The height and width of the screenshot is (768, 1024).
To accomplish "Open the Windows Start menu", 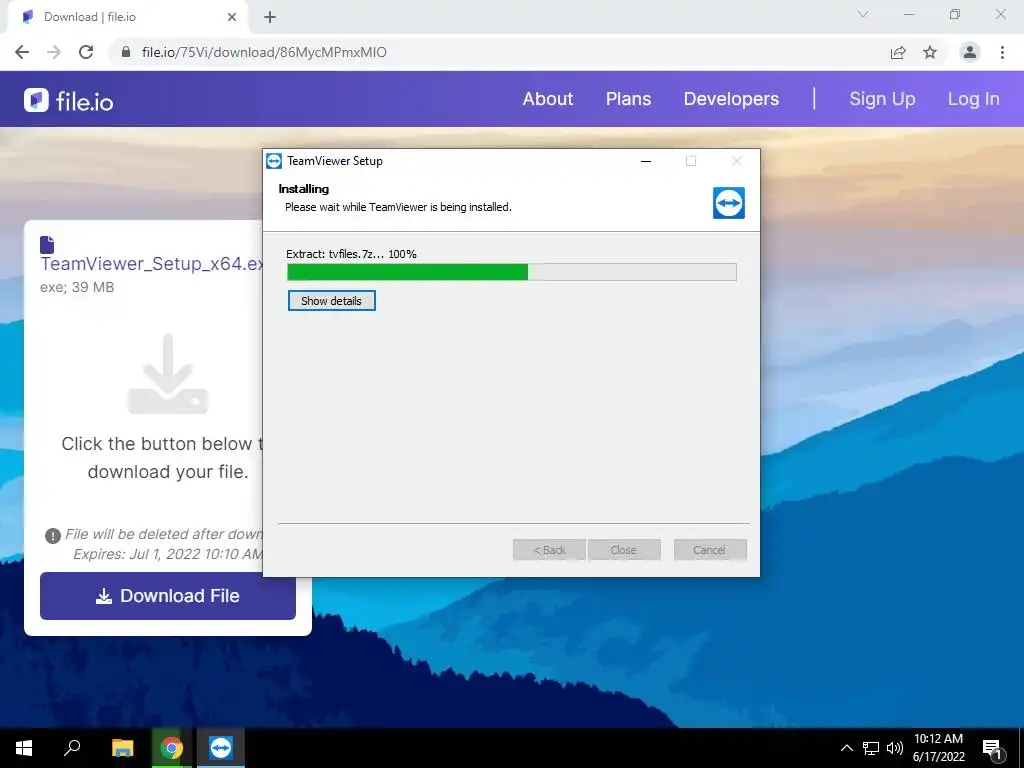I will click(x=24, y=748).
